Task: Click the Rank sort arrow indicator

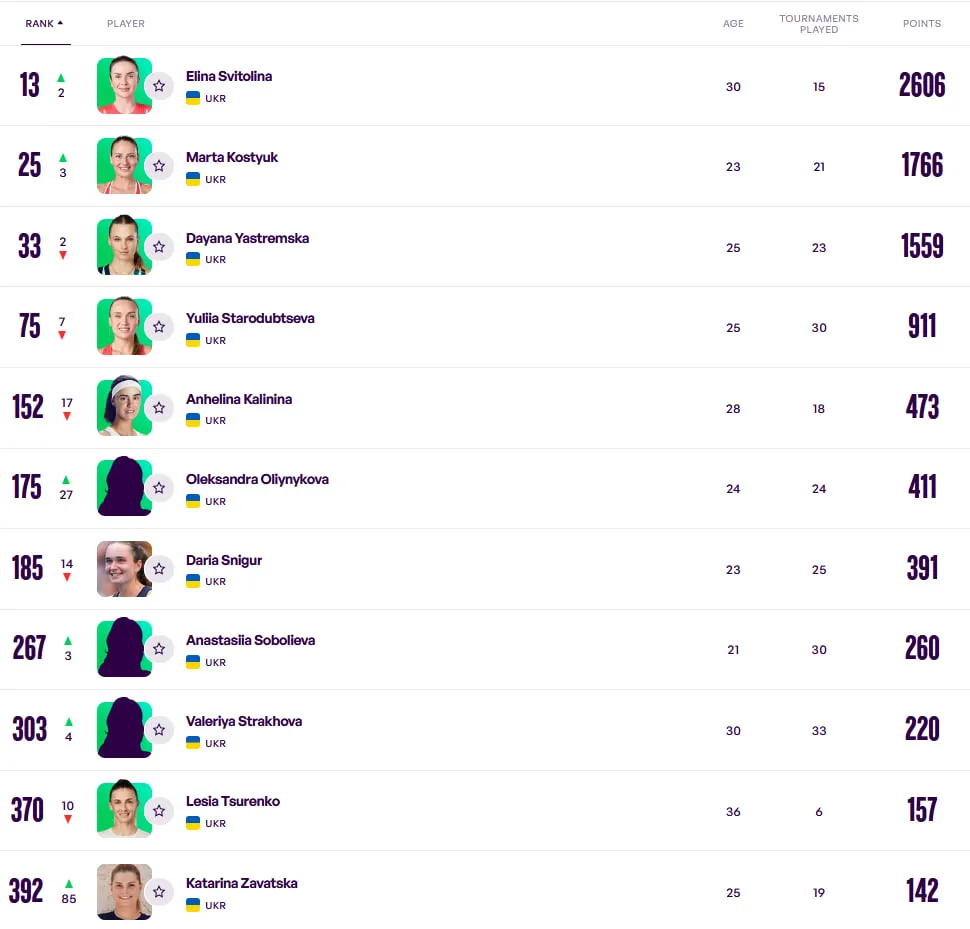Action: pos(60,23)
